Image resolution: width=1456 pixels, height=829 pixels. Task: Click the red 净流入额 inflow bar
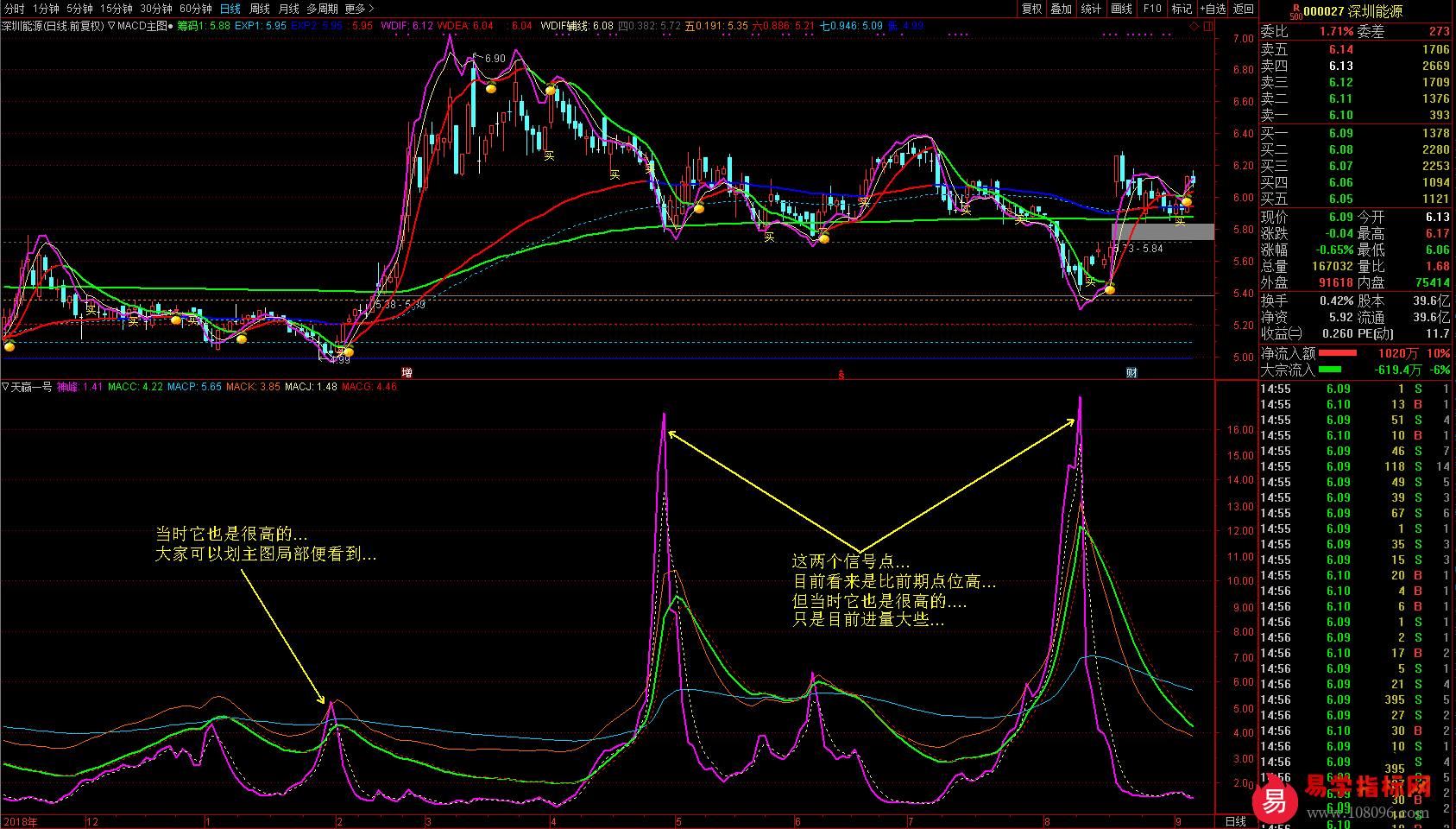tap(1337, 353)
